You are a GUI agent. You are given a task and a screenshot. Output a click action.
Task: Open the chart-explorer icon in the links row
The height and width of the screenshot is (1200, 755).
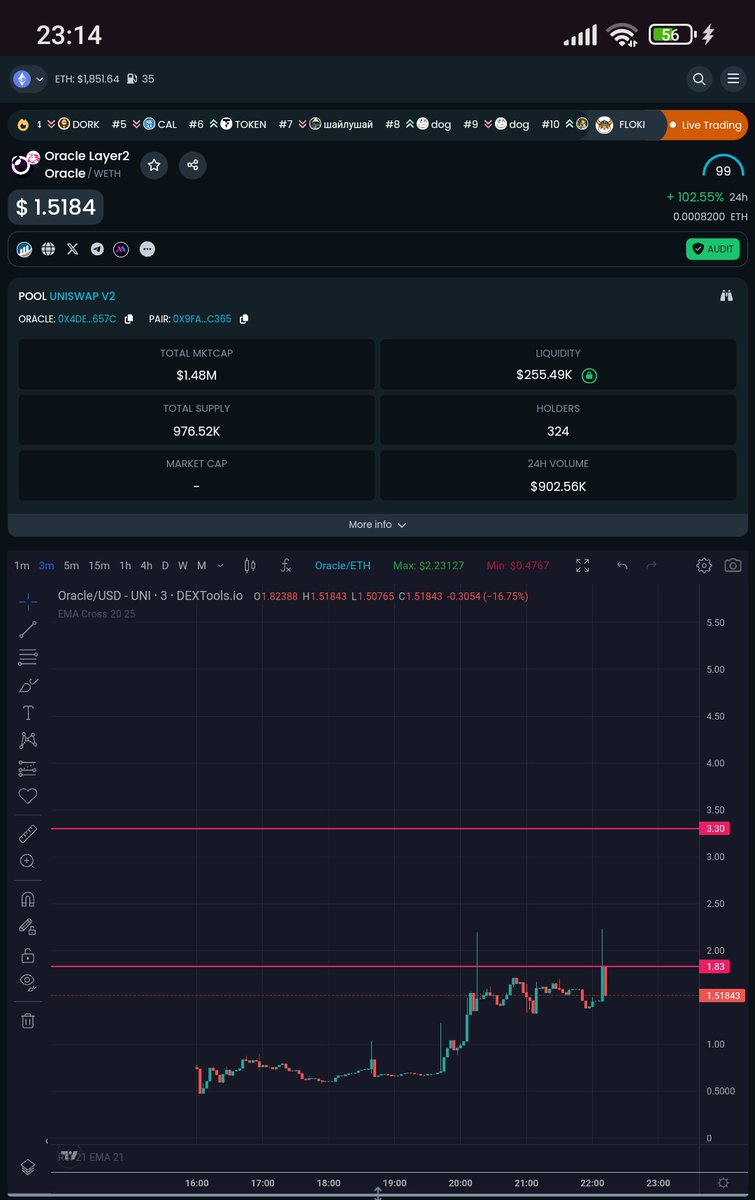(x=24, y=249)
